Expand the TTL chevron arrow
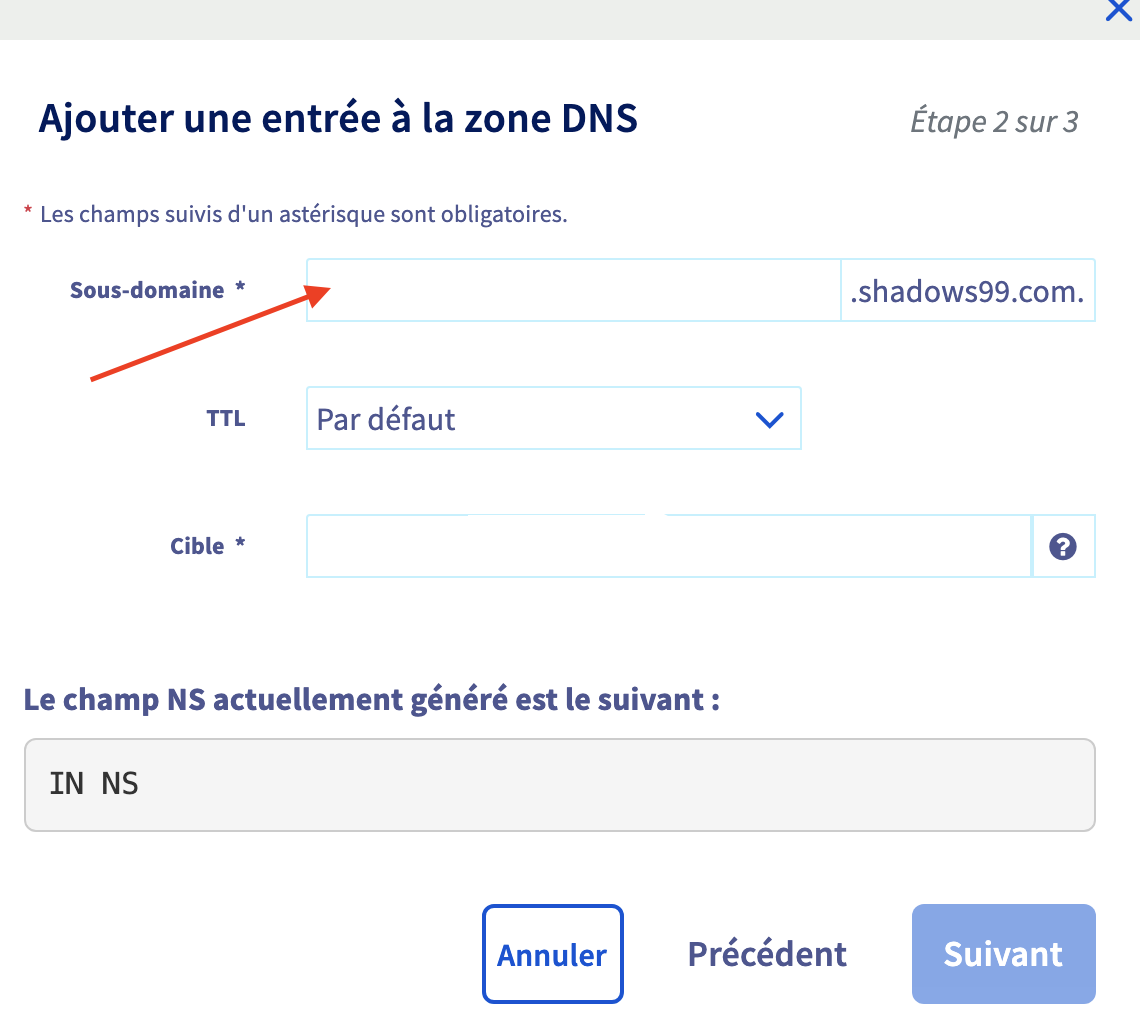The width and height of the screenshot is (1140, 1034). (769, 419)
